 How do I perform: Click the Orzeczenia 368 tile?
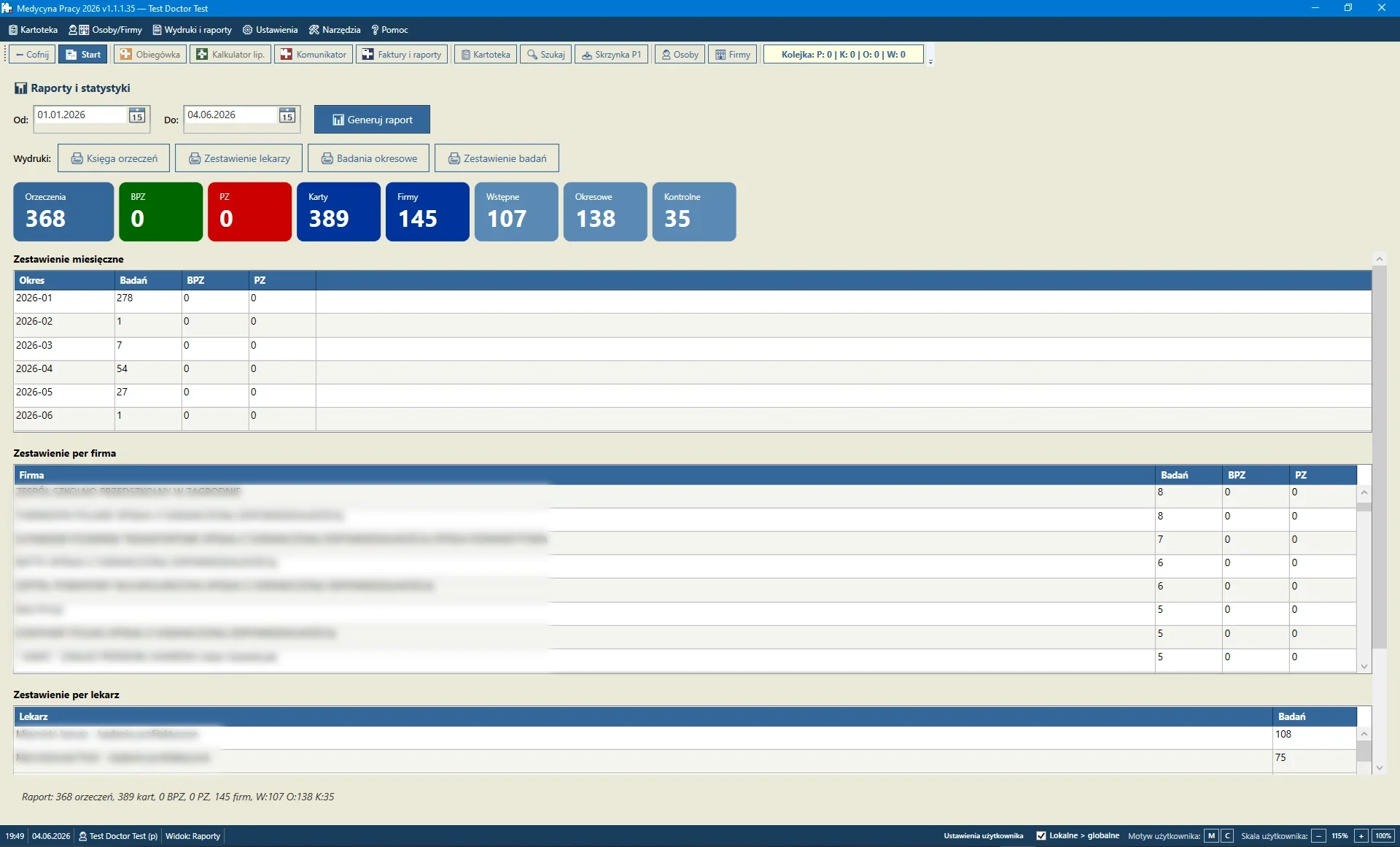(63, 212)
